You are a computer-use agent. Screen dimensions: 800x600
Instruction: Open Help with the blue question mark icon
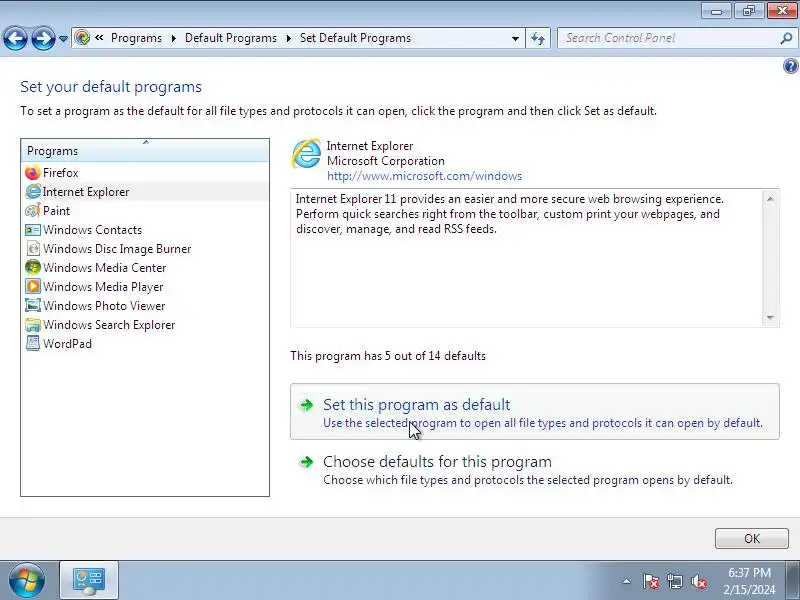click(x=790, y=66)
